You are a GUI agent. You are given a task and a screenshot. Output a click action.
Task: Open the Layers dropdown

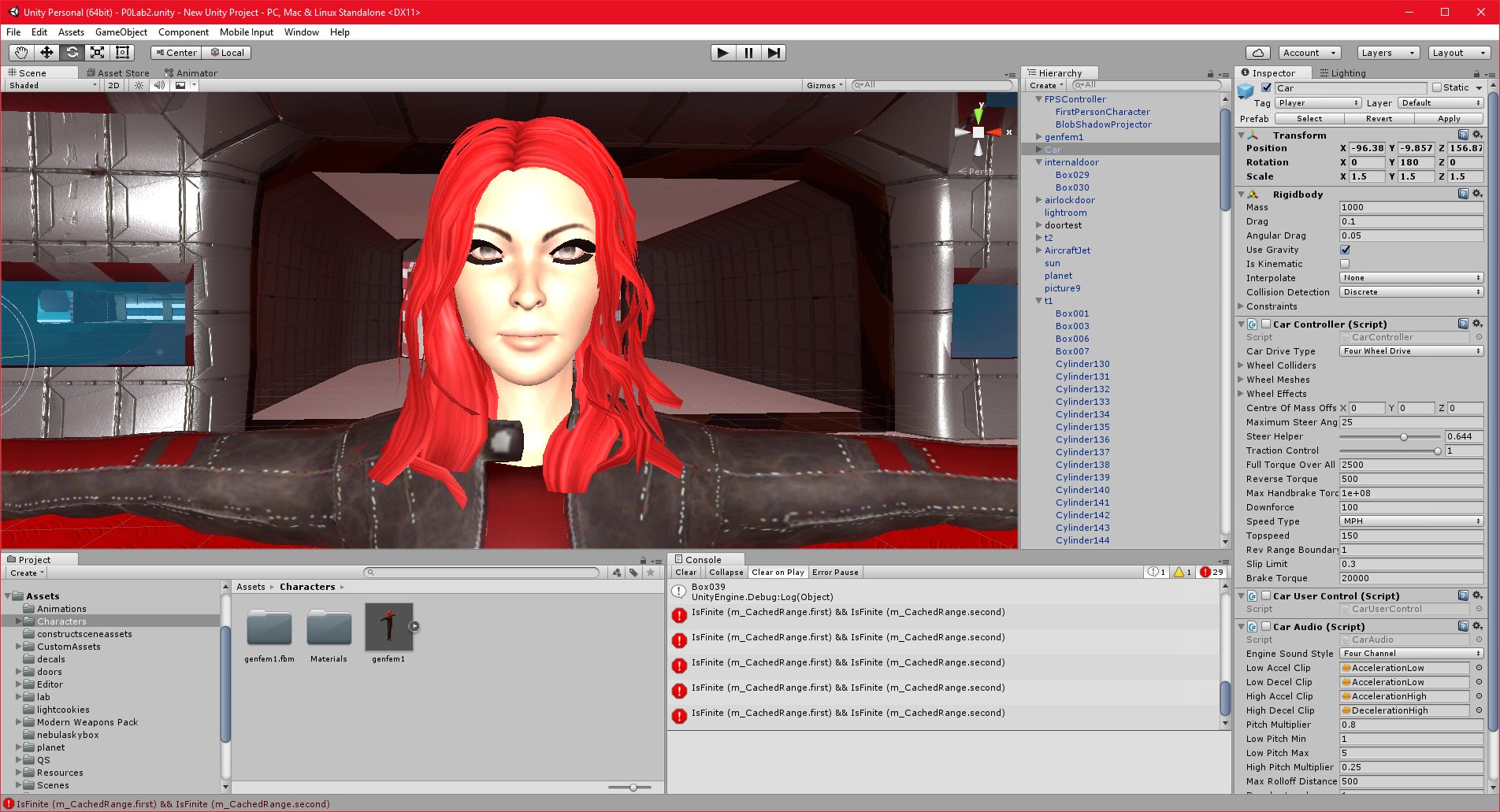coord(1388,53)
